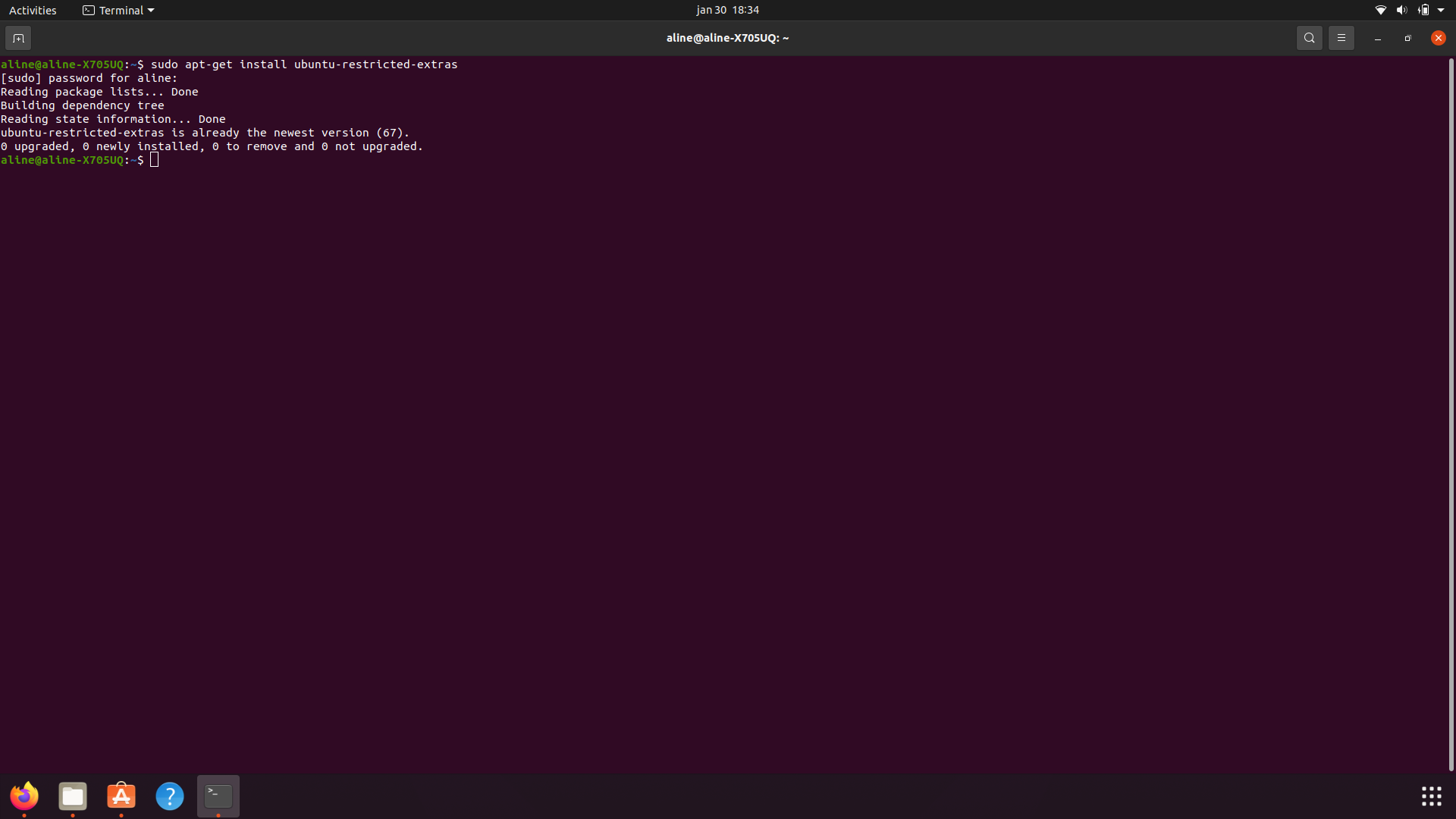Open Files from the dock
Image resolution: width=1456 pixels, height=819 pixels.
[x=73, y=795]
